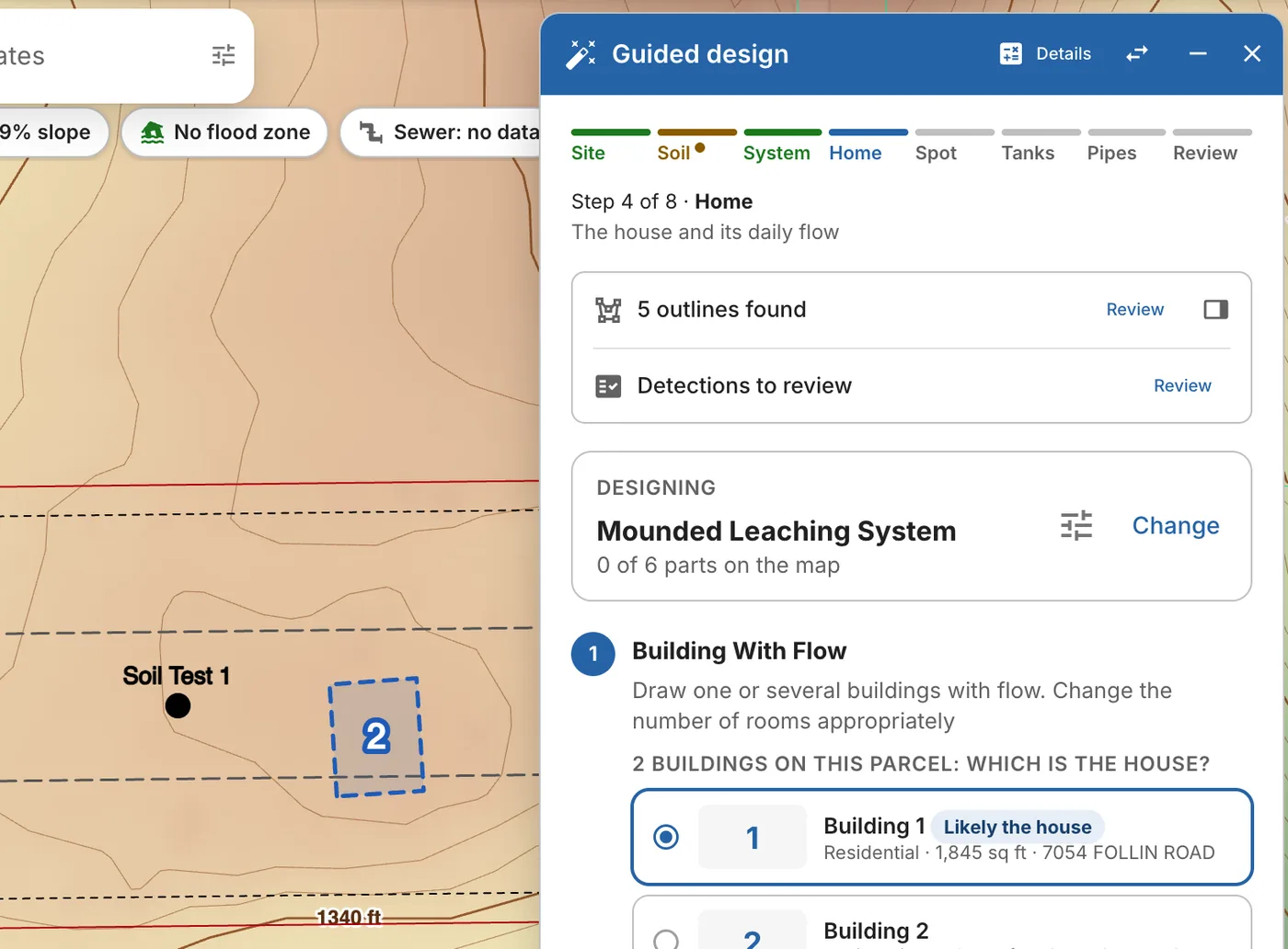The height and width of the screenshot is (949, 1288).
Task: Click Change to switch system type
Action: tap(1176, 526)
